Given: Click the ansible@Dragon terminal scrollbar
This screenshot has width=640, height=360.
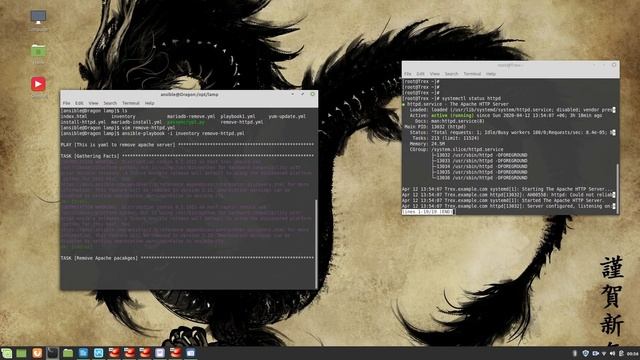Looking at the screenshot, I should [316, 244].
